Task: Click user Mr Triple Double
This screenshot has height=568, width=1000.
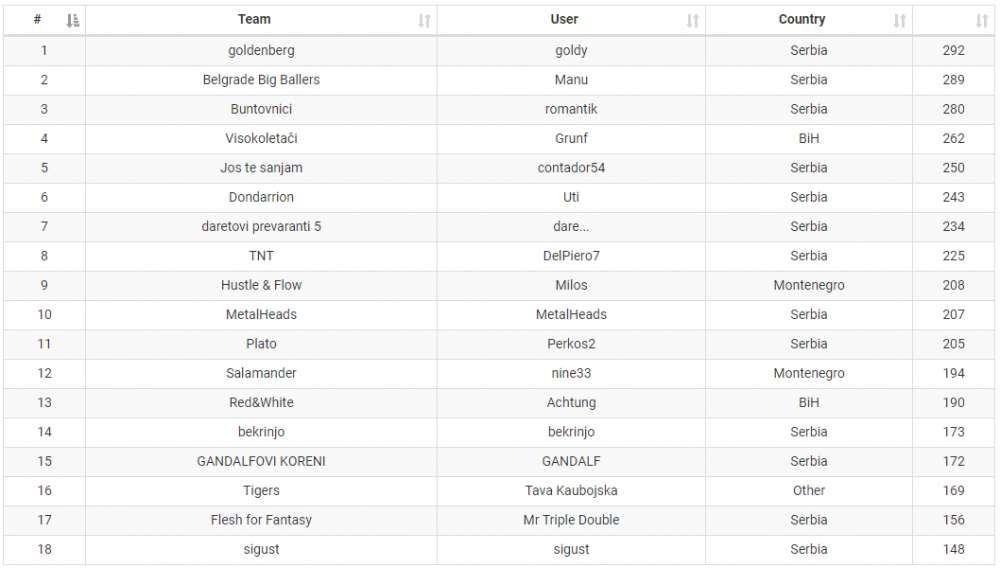Action: pyautogui.click(x=571, y=520)
